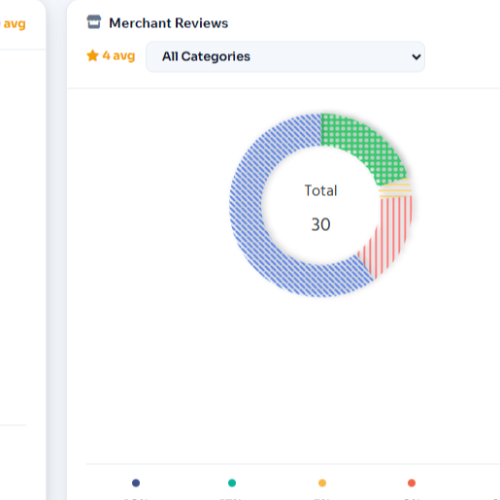Screen dimensions: 500x500
Task: Click the 4 avg rating text
Action: (x=119, y=56)
